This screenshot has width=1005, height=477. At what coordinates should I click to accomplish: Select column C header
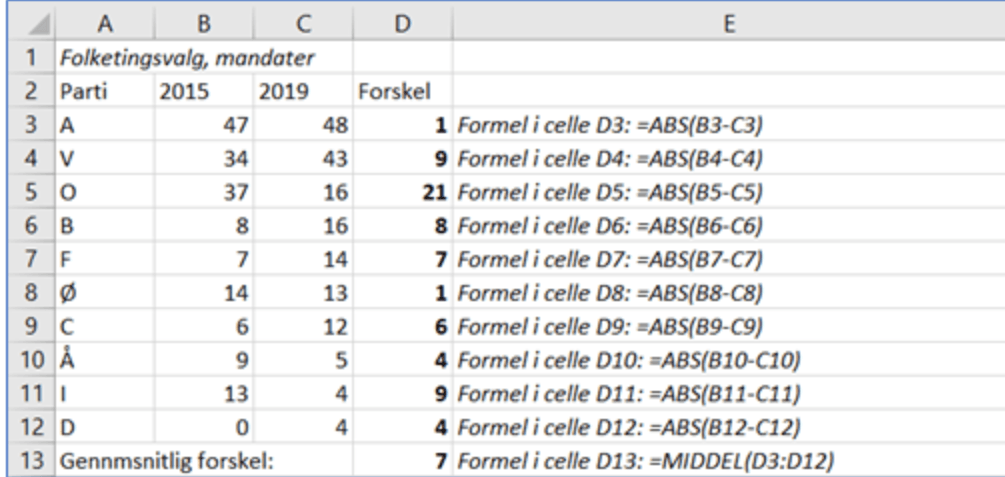(x=303, y=24)
